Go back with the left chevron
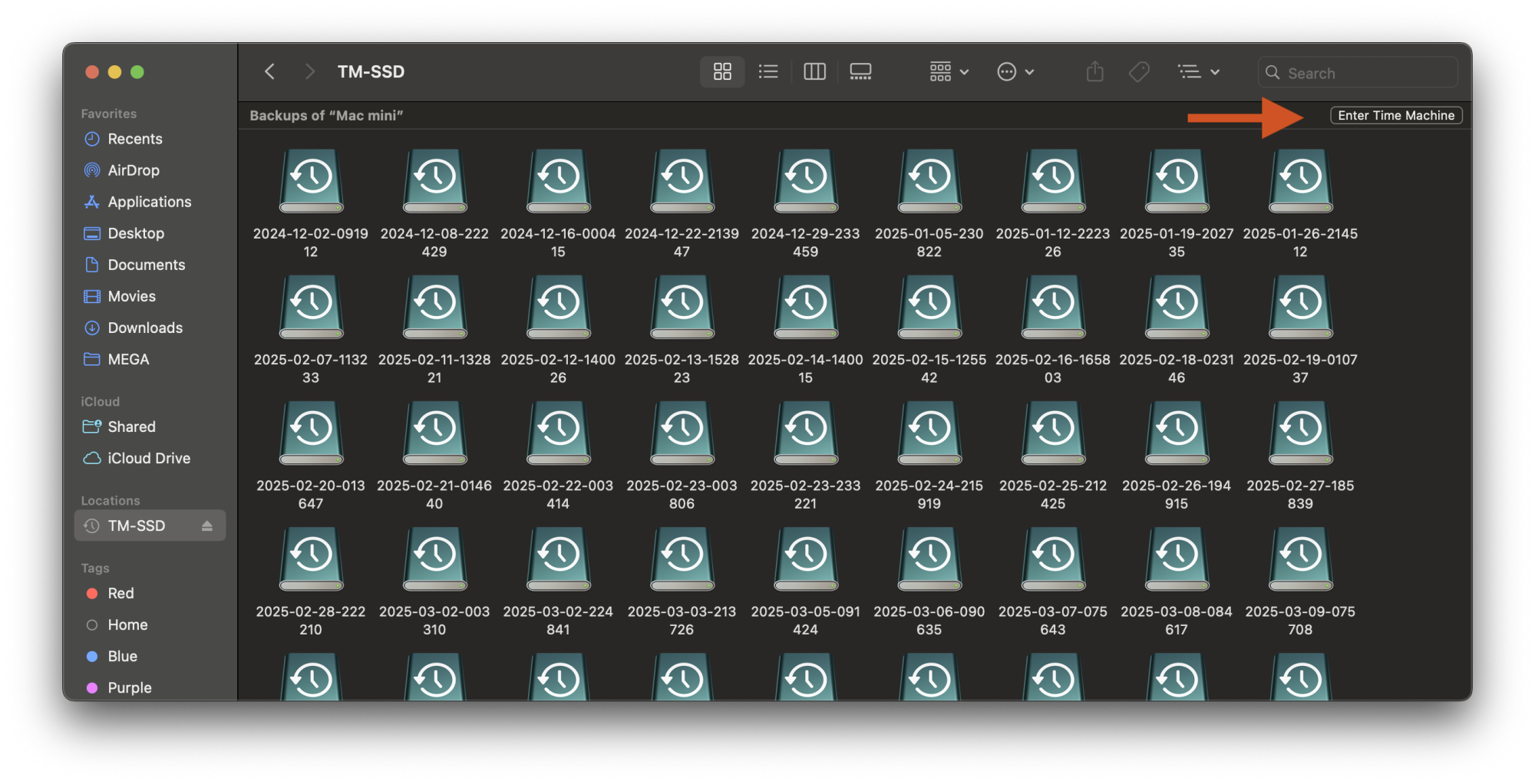 tap(269, 72)
